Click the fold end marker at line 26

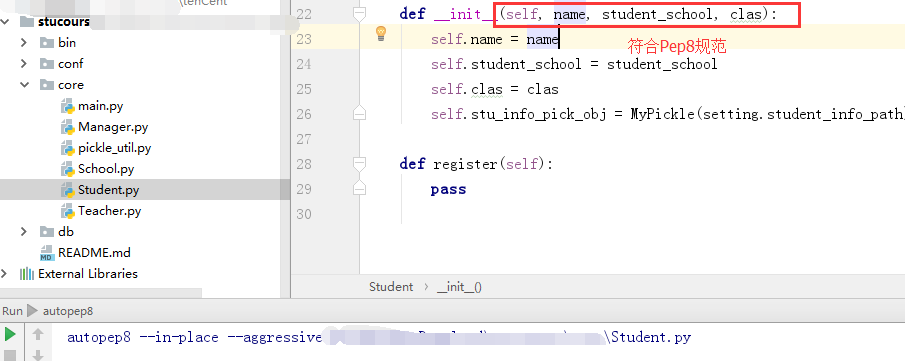pos(360,114)
